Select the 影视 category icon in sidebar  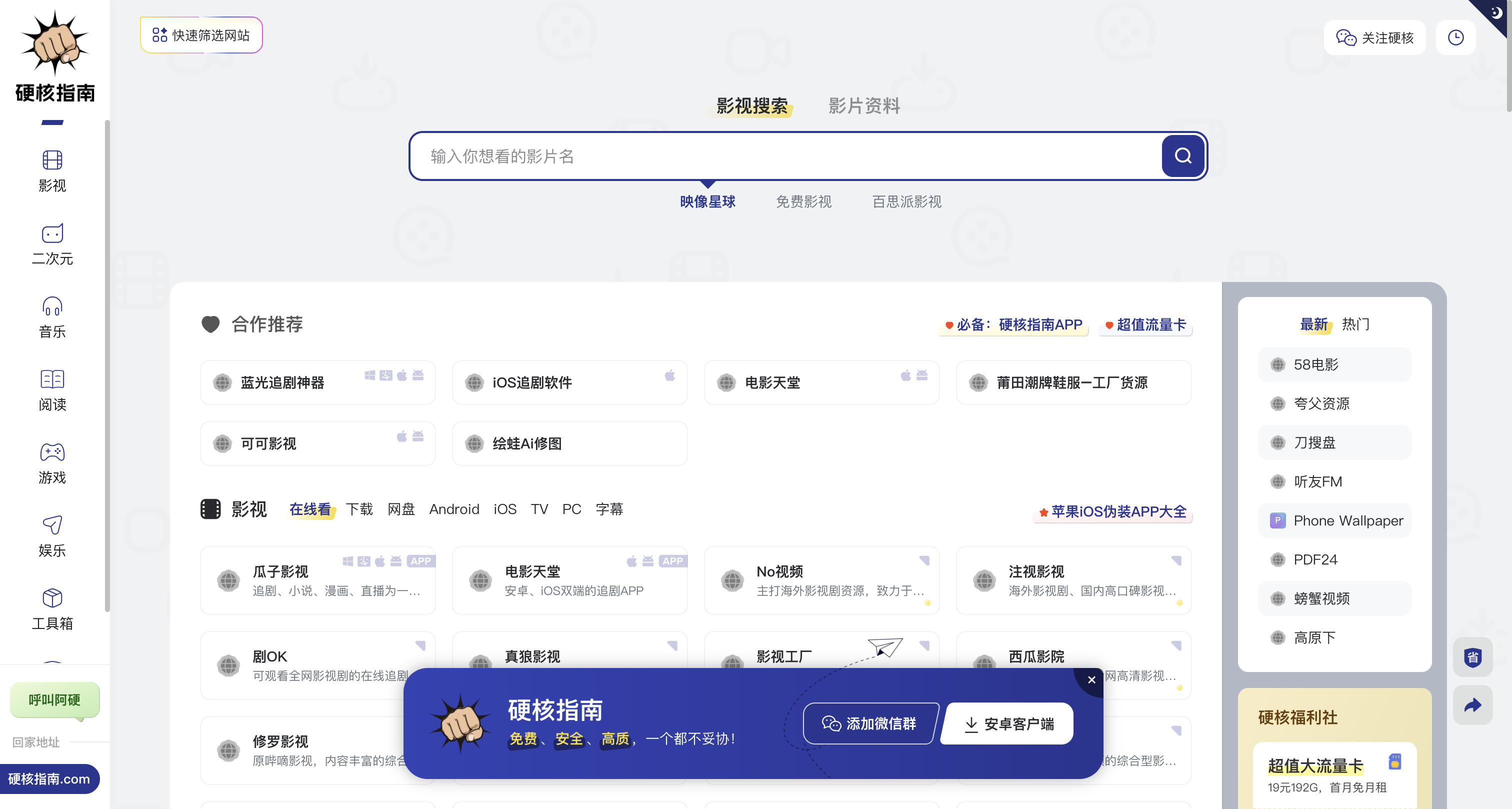pyautogui.click(x=52, y=169)
